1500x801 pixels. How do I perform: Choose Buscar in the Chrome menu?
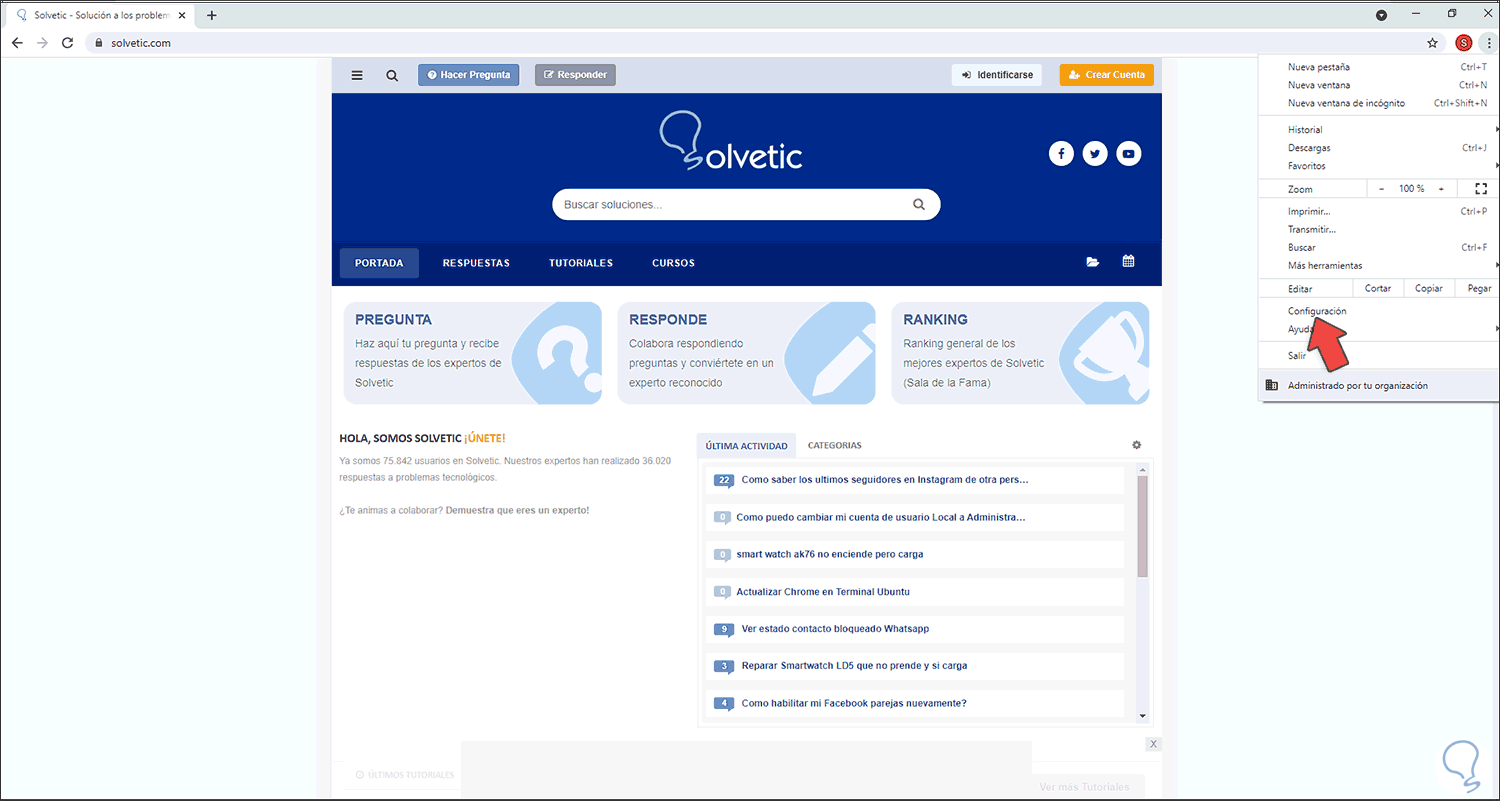[1379, 248]
